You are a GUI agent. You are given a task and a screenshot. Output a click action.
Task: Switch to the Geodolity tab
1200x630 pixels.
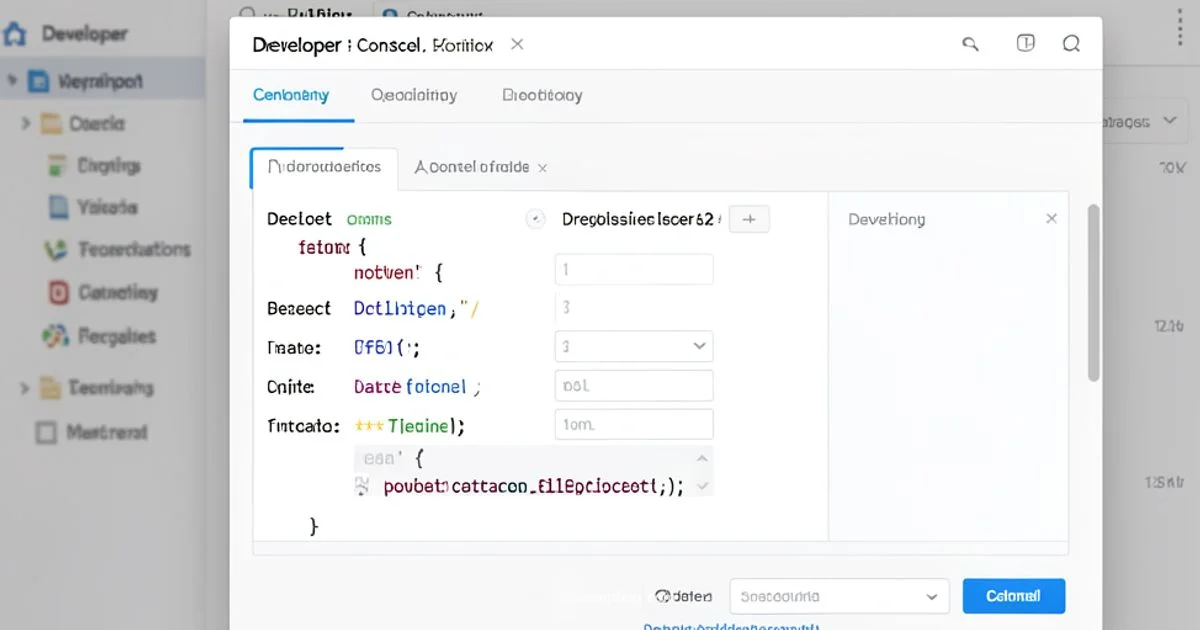pos(415,95)
